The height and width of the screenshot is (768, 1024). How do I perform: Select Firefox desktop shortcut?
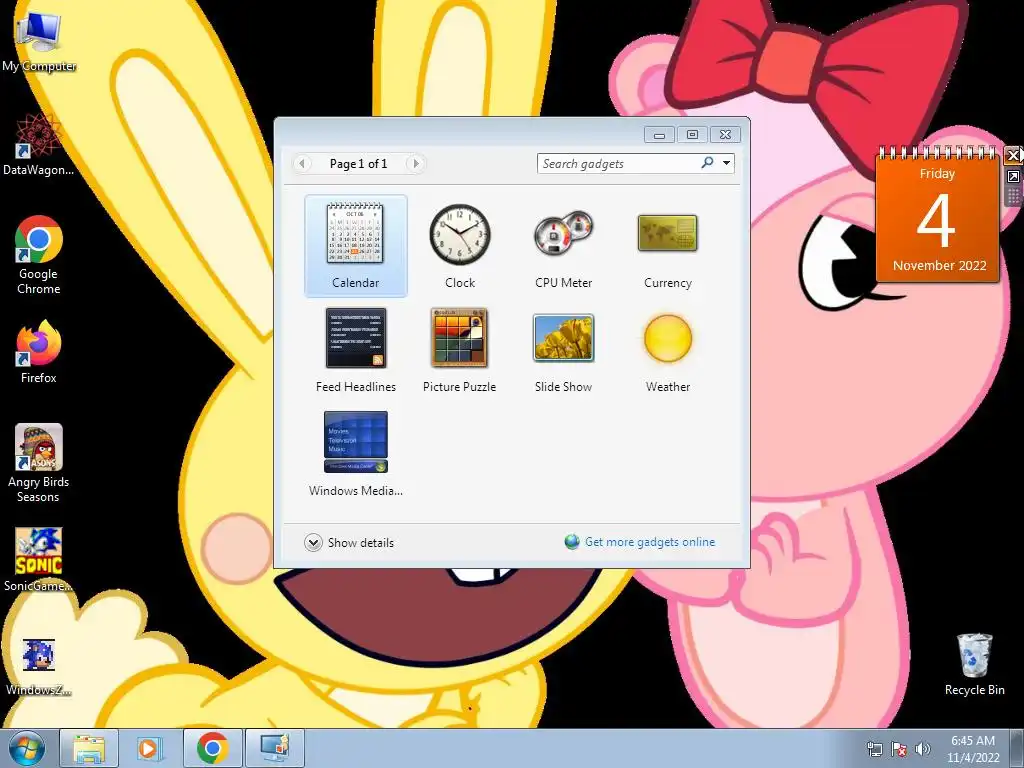(39, 352)
